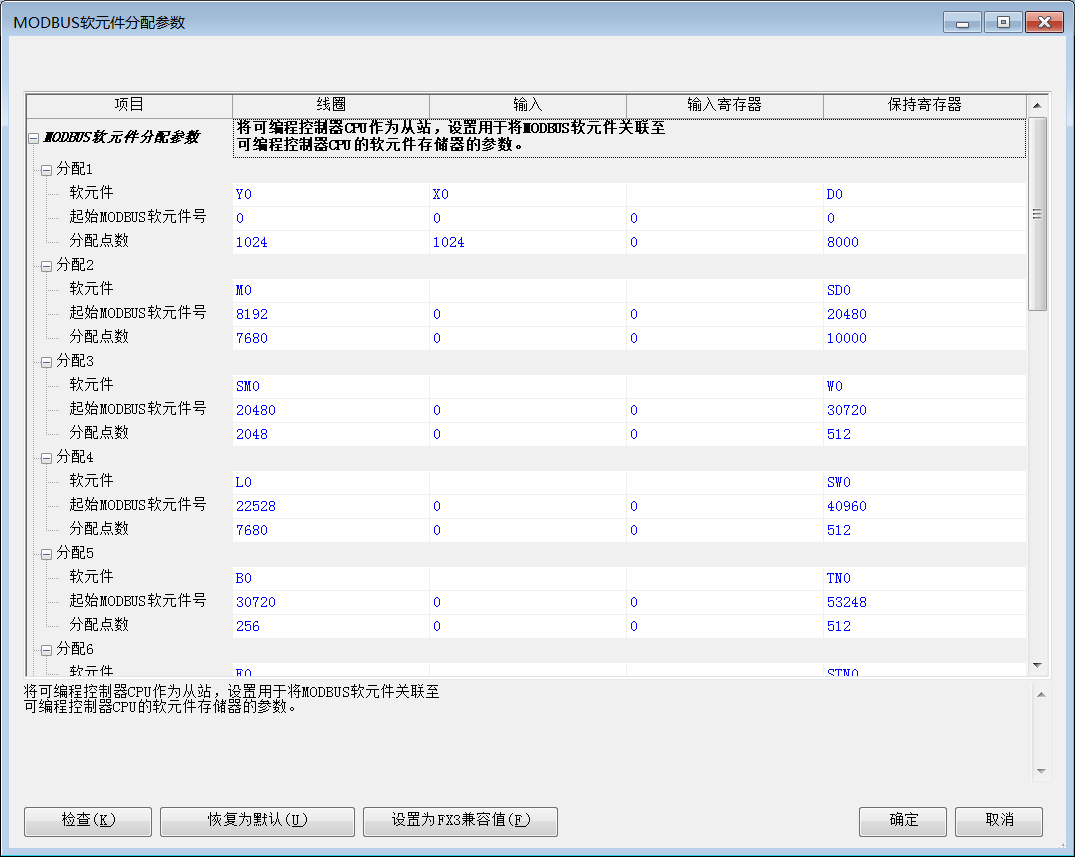Click the X0 input device cell
This screenshot has width=1075, height=857.
click(527, 194)
